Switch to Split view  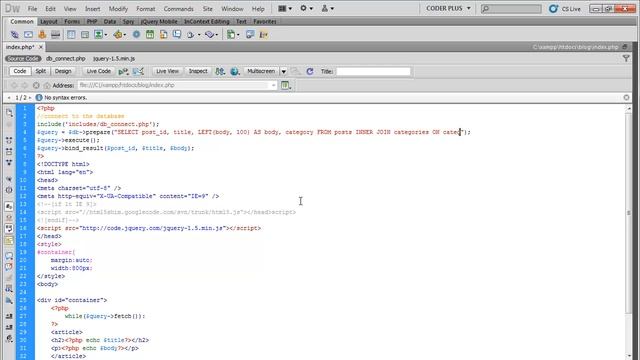pyautogui.click(x=41, y=71)
